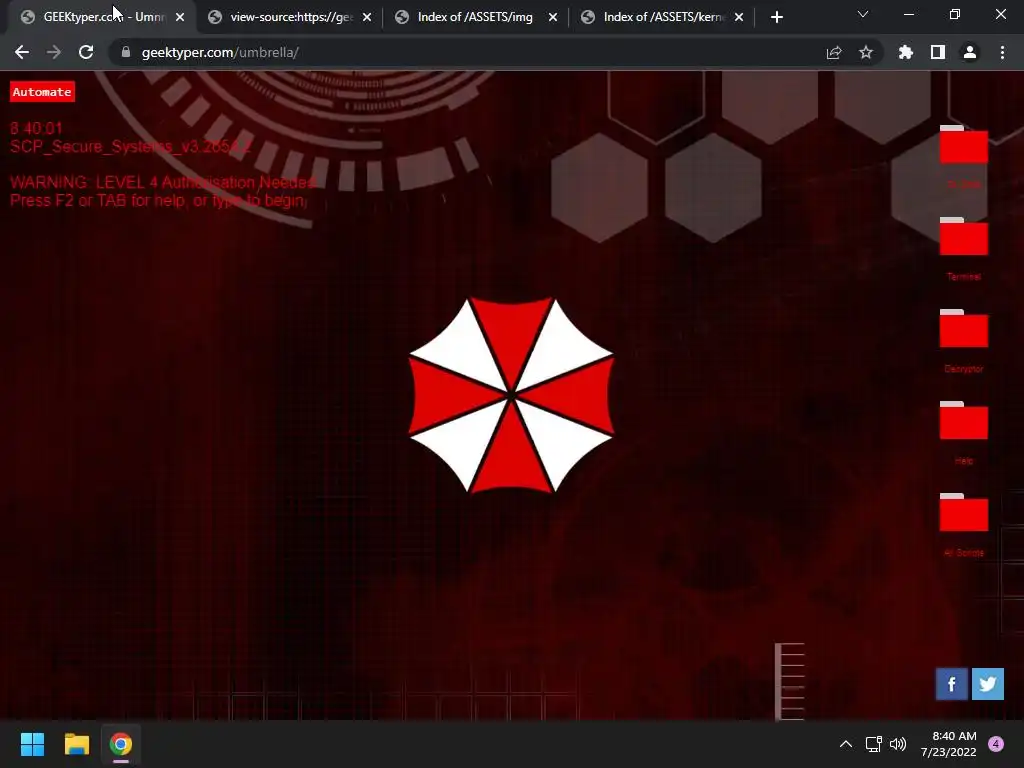Bookmark this tab with star icon
Viewport: 1024px width, 768px height.
pyautogui.click(x=866, y=52)
